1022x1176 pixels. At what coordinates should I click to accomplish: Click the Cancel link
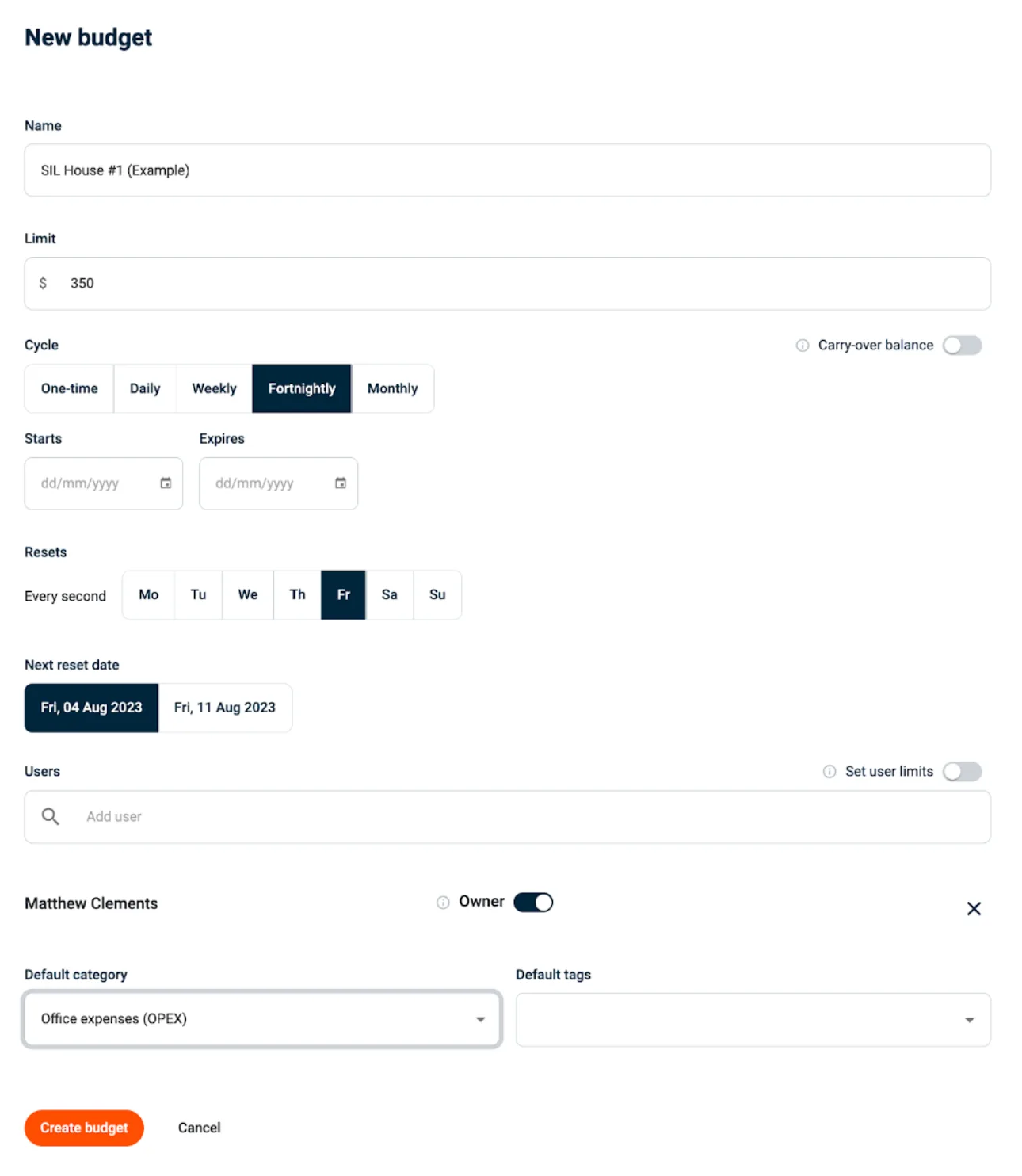click(199, 1128)
